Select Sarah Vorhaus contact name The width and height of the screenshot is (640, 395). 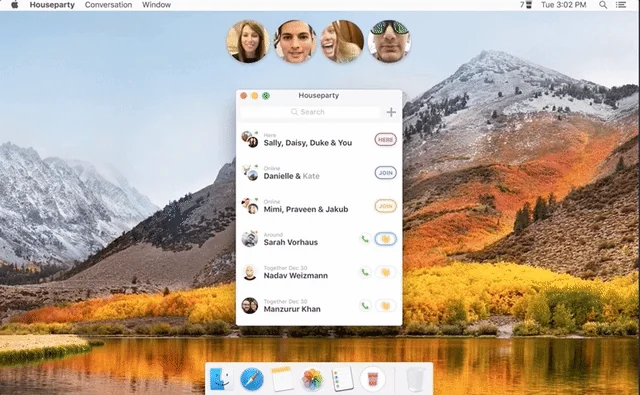[x=291, y=242]
